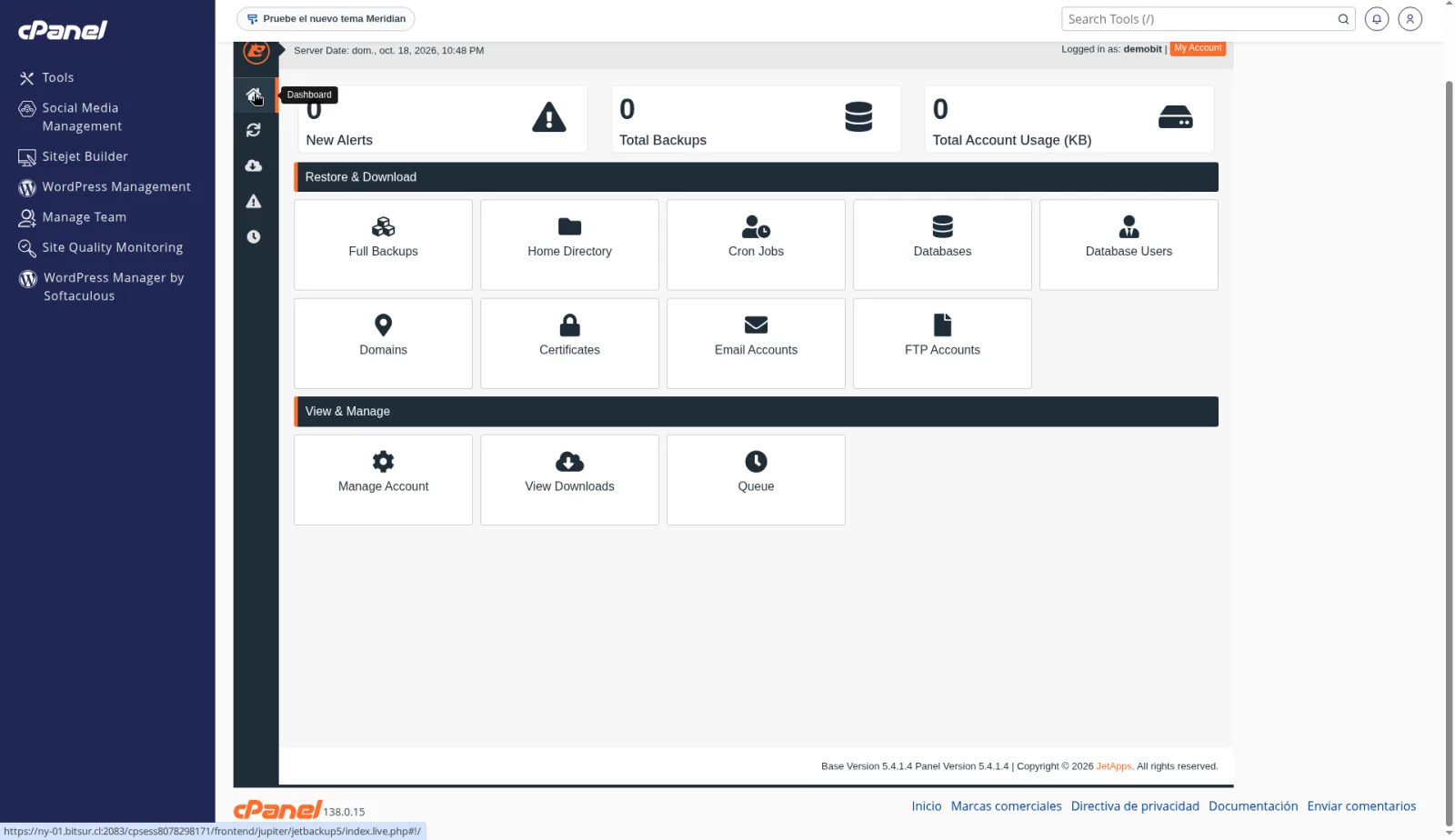Click the Total Backups summary card
The width and height of the screenshot is (1455, 840).
point(756,119)
